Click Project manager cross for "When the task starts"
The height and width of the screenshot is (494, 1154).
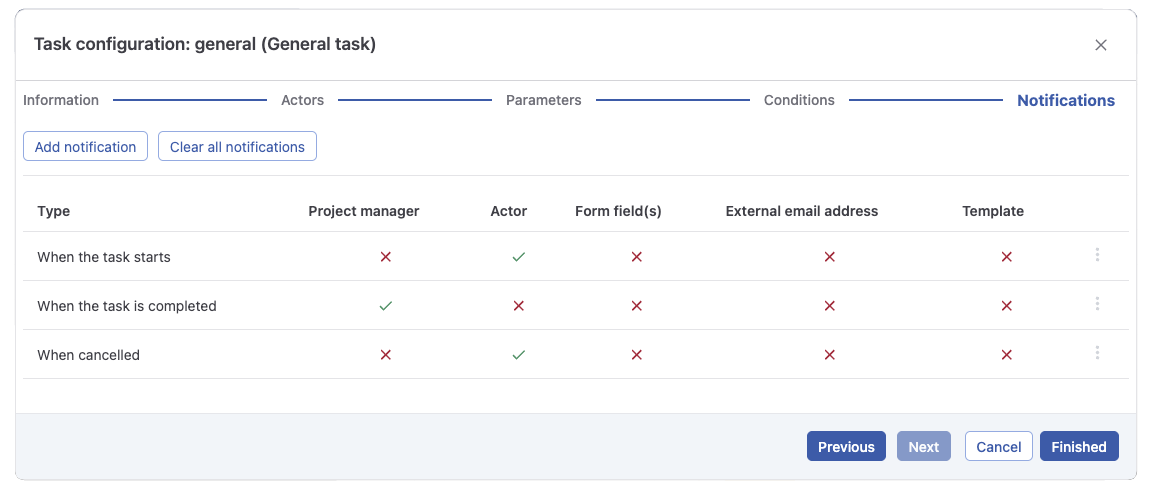click(386, 257)
